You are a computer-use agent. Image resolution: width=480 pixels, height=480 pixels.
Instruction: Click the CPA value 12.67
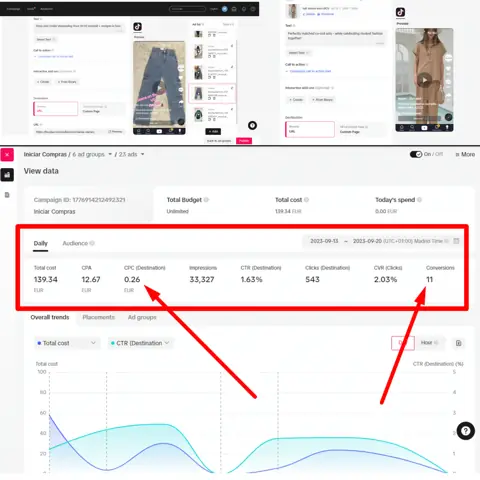click(91, 279)
